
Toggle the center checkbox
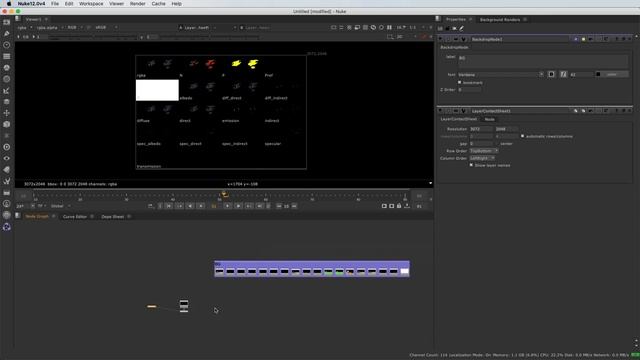tap(497, 144)
